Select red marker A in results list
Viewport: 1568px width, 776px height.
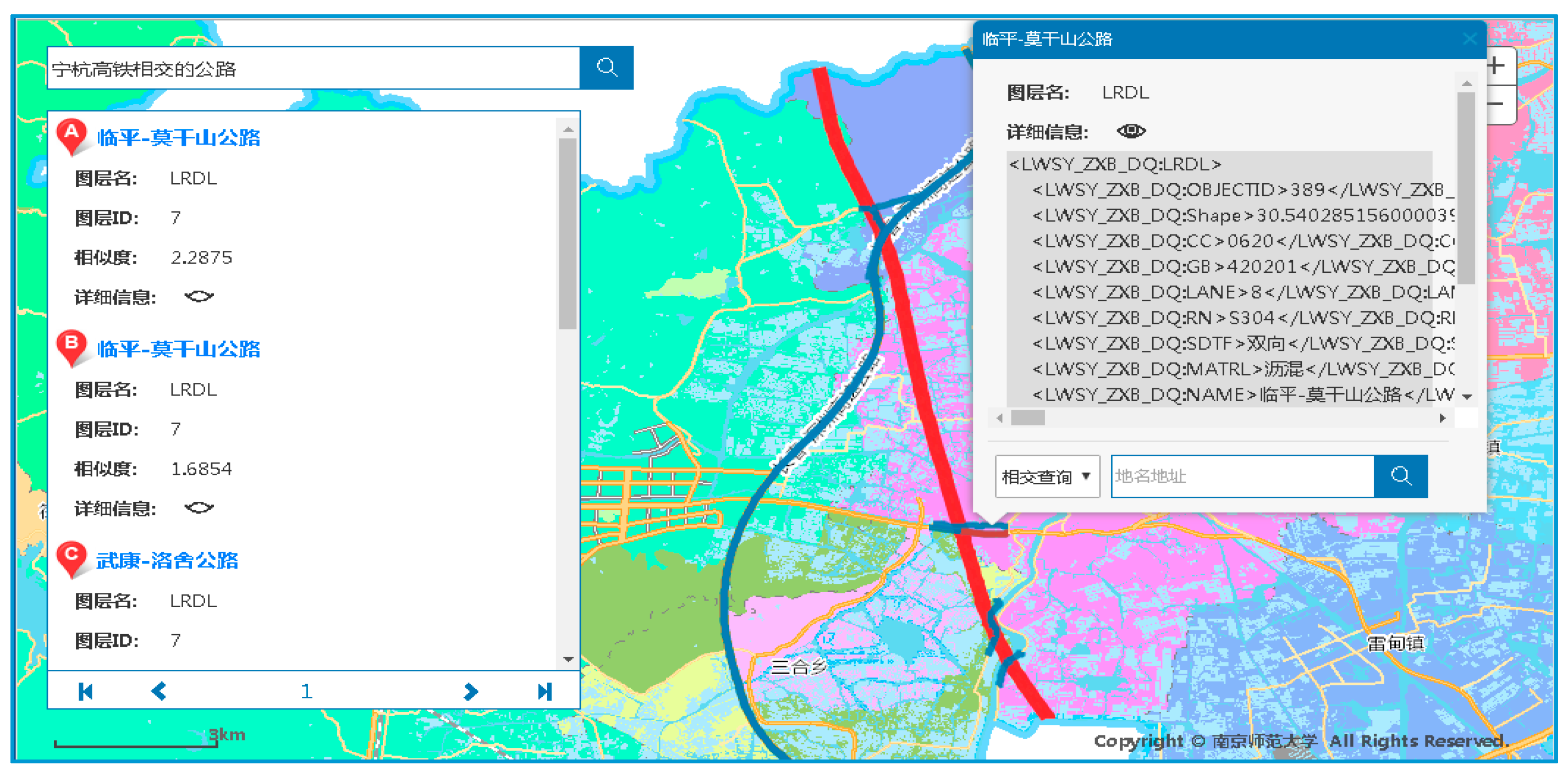pos(72,137)
